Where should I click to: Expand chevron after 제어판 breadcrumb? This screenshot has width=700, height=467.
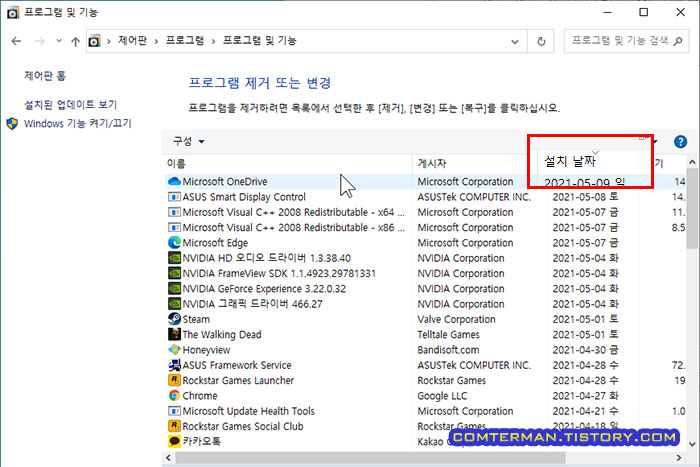pyautogui.click(x=156, y=42)
